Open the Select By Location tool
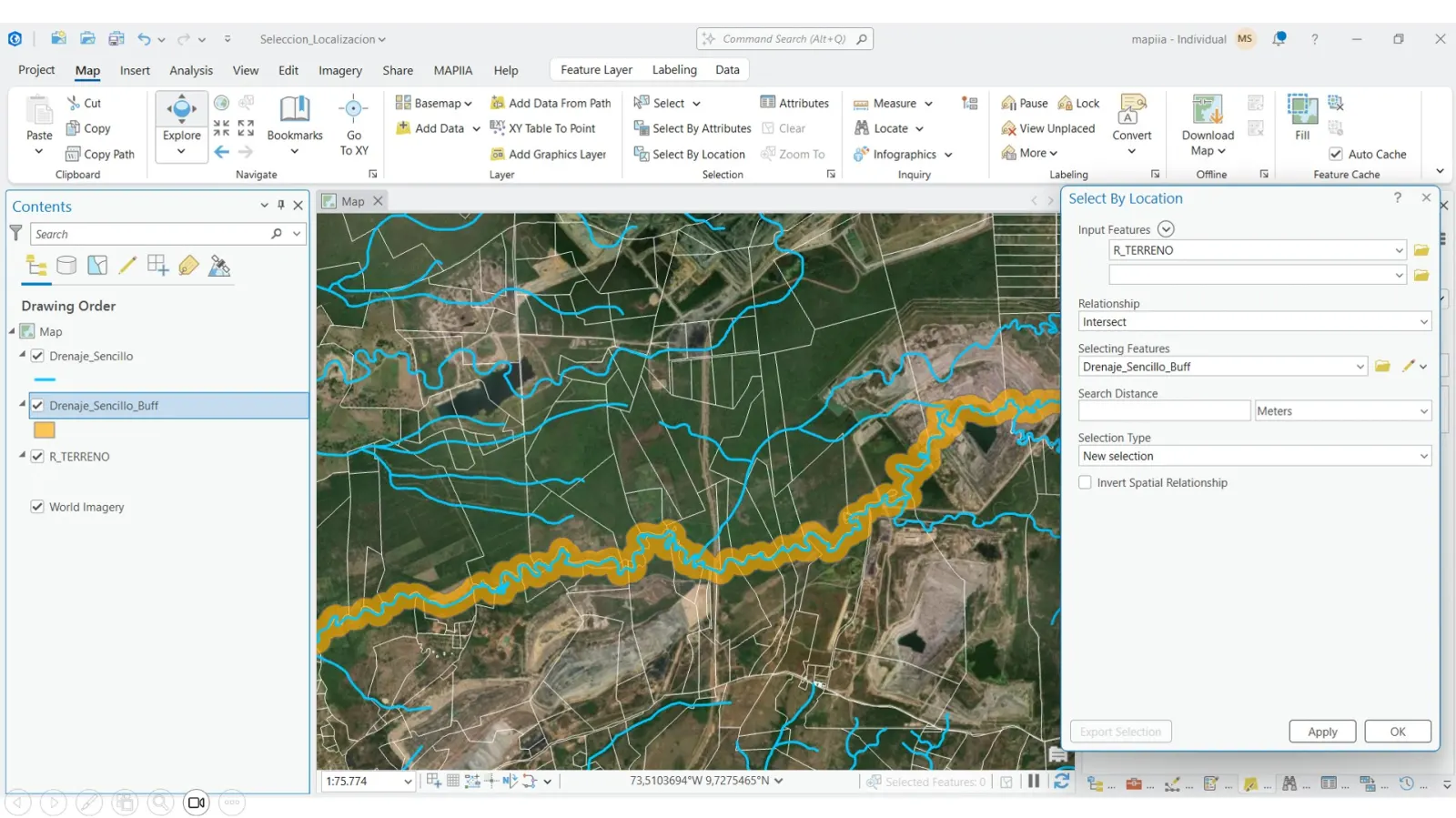Screen dimensions: 1456x818 point(690,154)
